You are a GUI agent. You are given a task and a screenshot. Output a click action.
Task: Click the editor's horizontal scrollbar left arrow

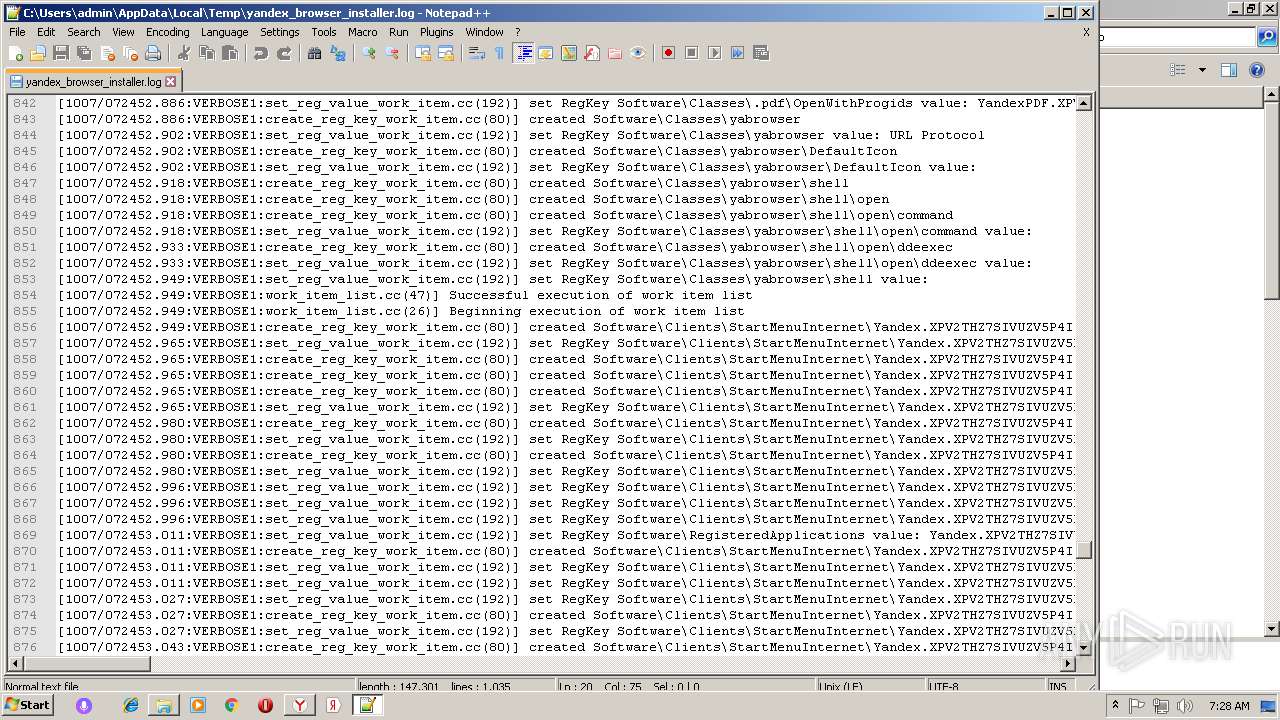tap(15, 663)
